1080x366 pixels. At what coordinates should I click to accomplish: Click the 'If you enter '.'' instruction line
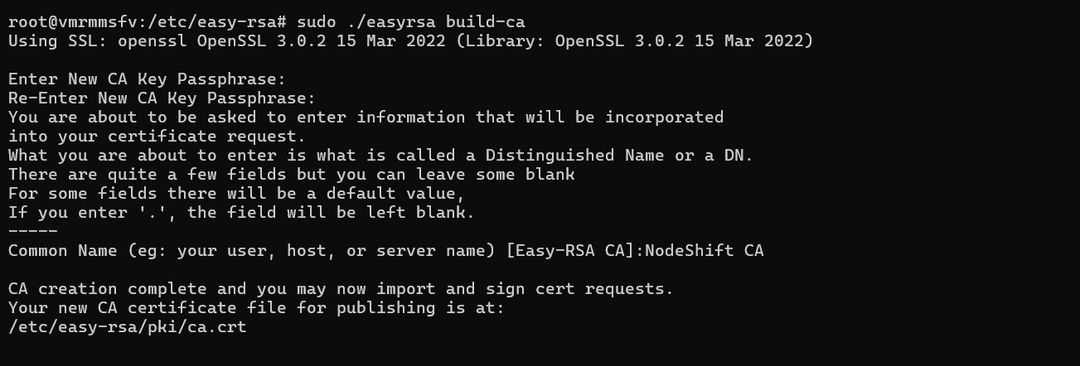(x=241, y=213)
